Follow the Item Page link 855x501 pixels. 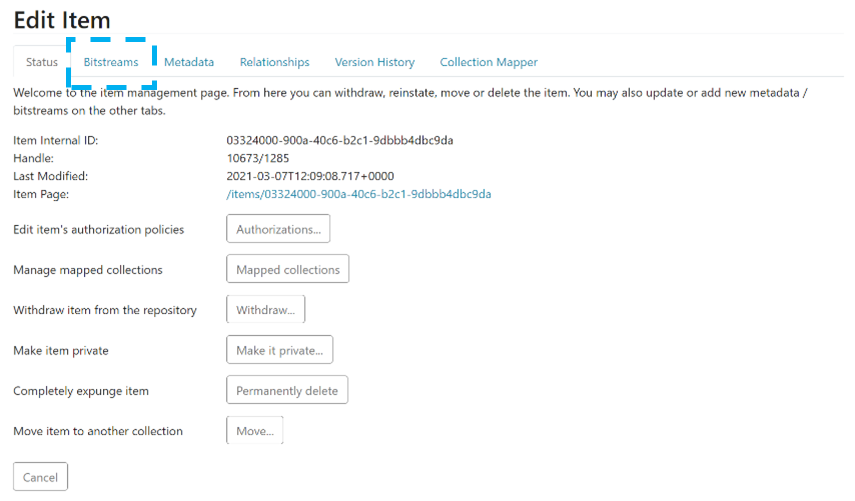[x=358, y=194]
